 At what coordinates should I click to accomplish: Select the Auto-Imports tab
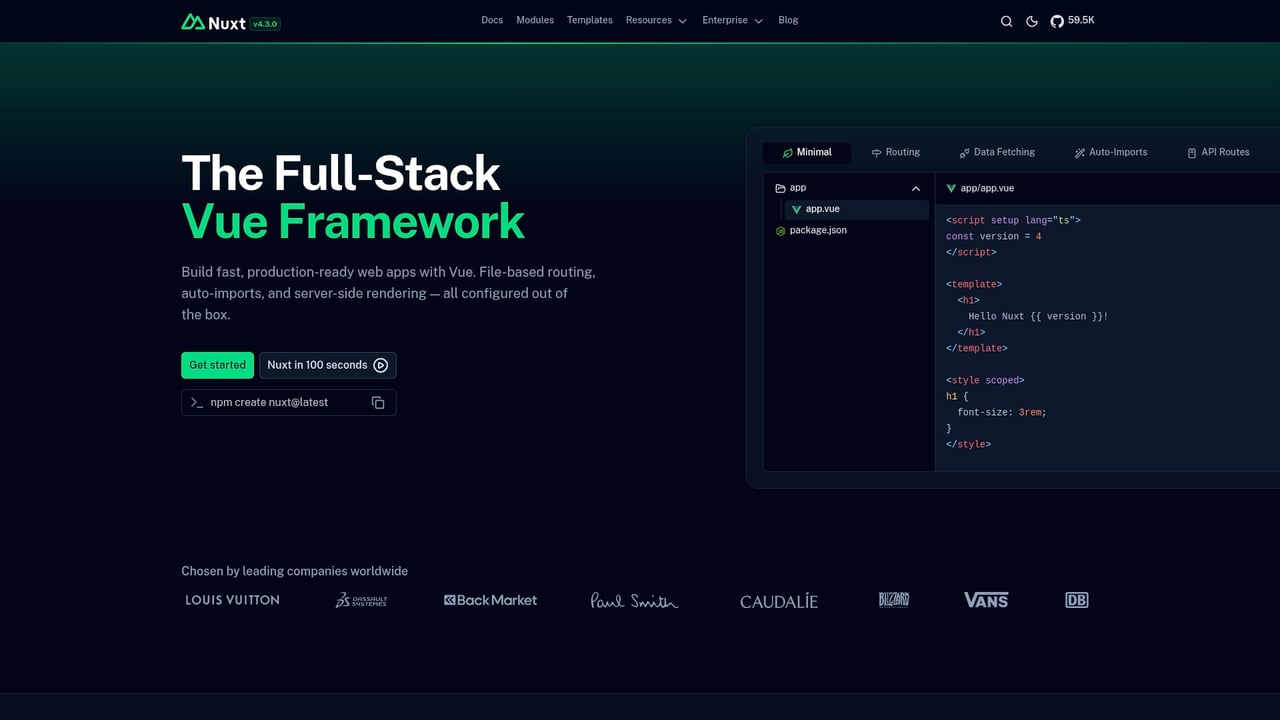point(1110,152)
